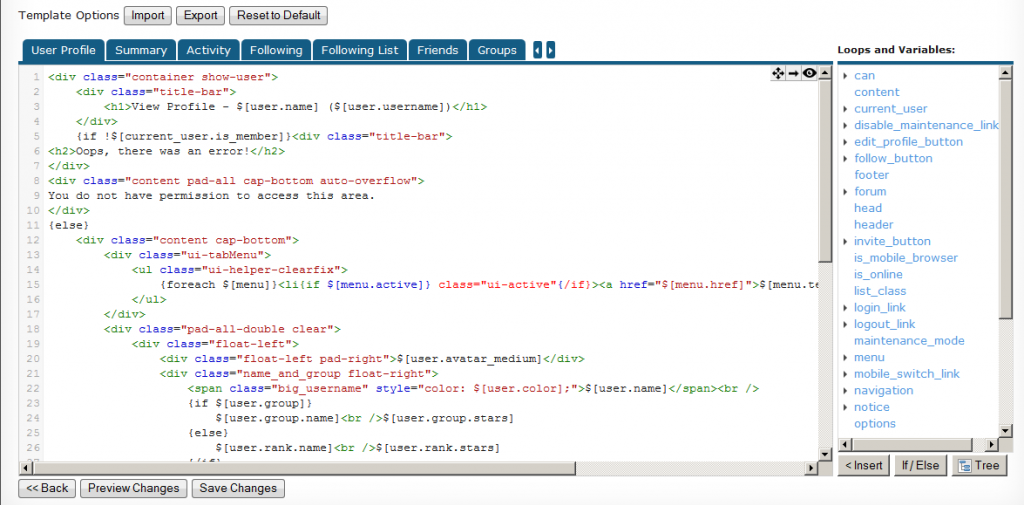
Task: Click the fullscreen move-arrows icon in editor
Action: tap(778, 73)
